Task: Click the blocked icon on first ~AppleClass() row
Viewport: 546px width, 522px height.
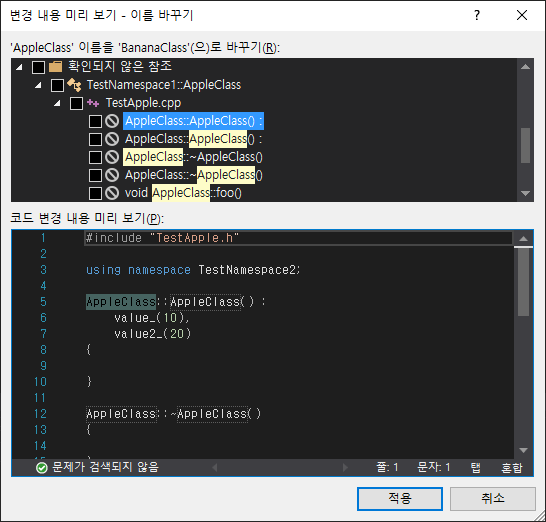Action: pyautogui.click(x=112, y=157)
